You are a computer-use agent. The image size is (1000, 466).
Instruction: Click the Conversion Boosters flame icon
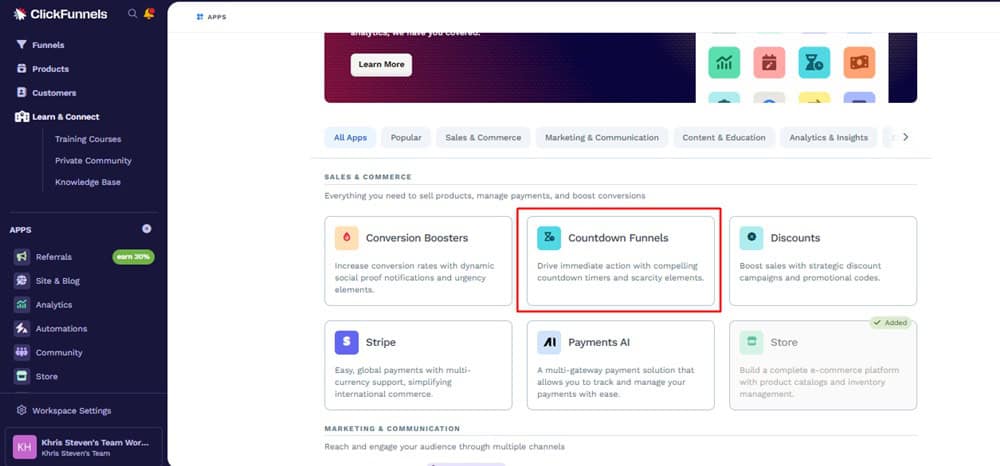pos(346,238)
